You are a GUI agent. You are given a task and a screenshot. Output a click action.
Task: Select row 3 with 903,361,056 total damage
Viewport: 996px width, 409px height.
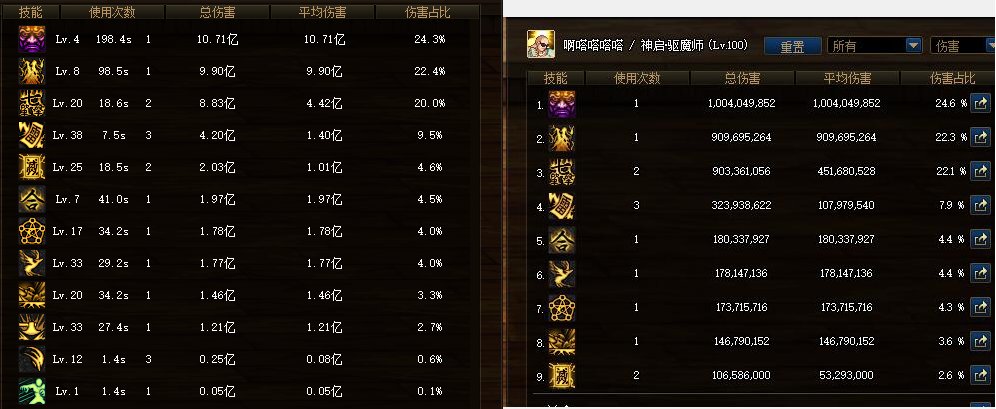pyautogui.click(x=759, y=171)
